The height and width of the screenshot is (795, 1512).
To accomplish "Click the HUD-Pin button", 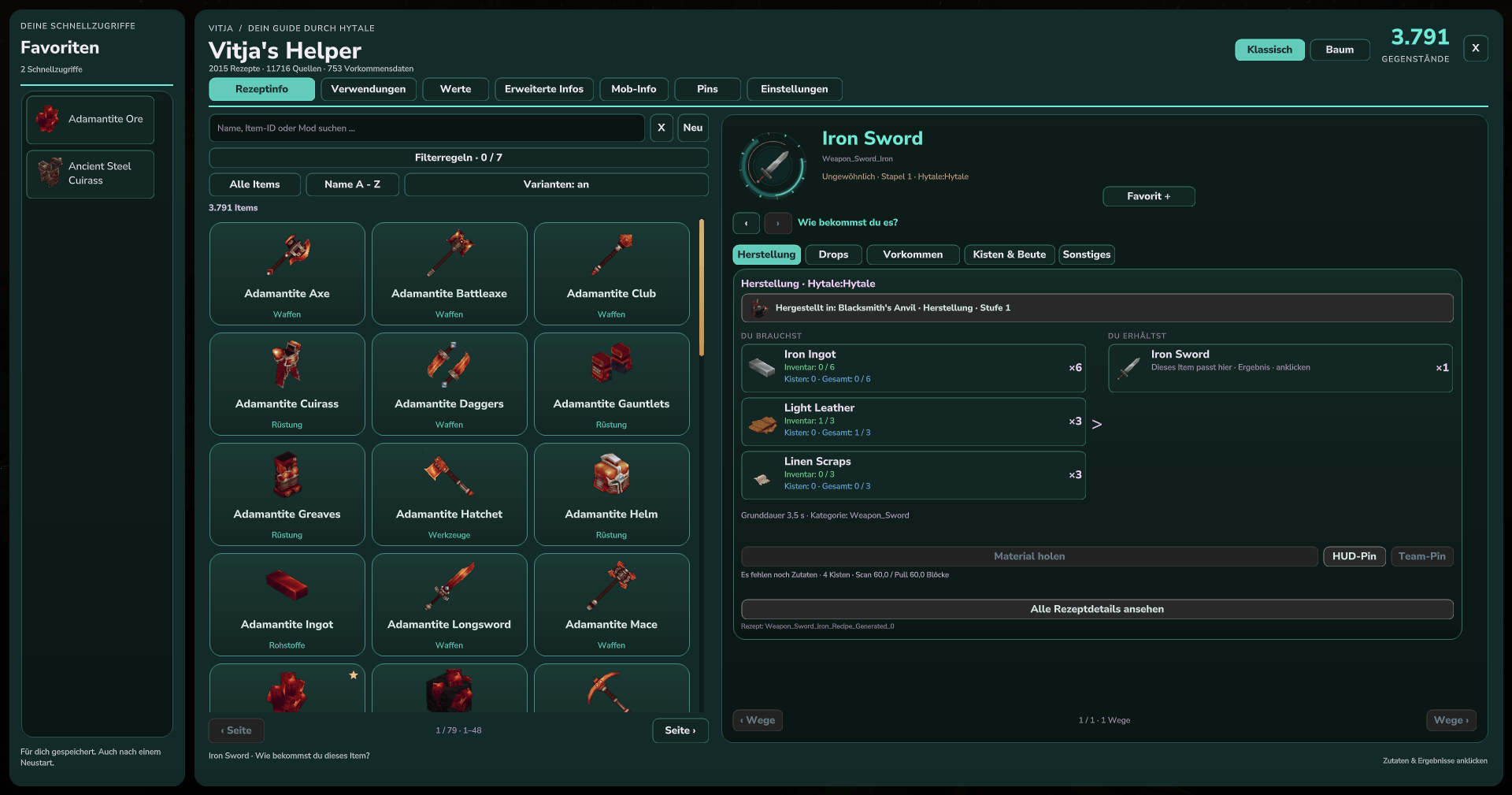I will point(1354,556).
